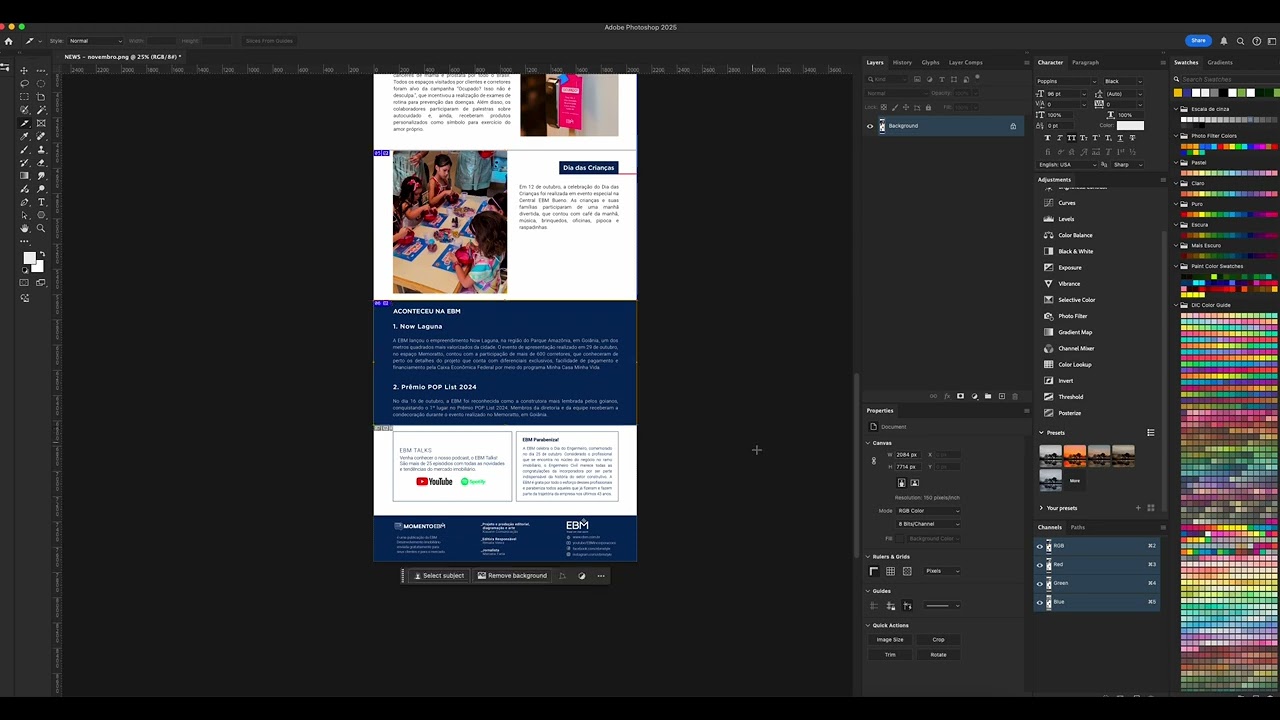Open ruler units dropdown showing Pixels
Viewport: 1280px width, 720px height.
[942, 571]
